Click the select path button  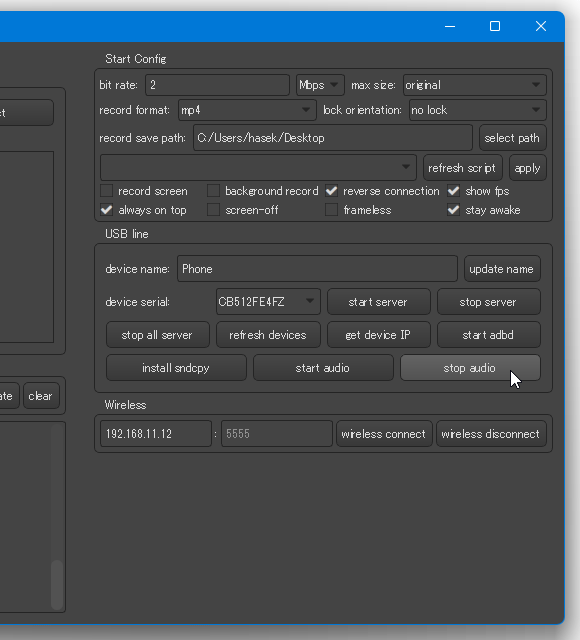(x=513, y=138)
